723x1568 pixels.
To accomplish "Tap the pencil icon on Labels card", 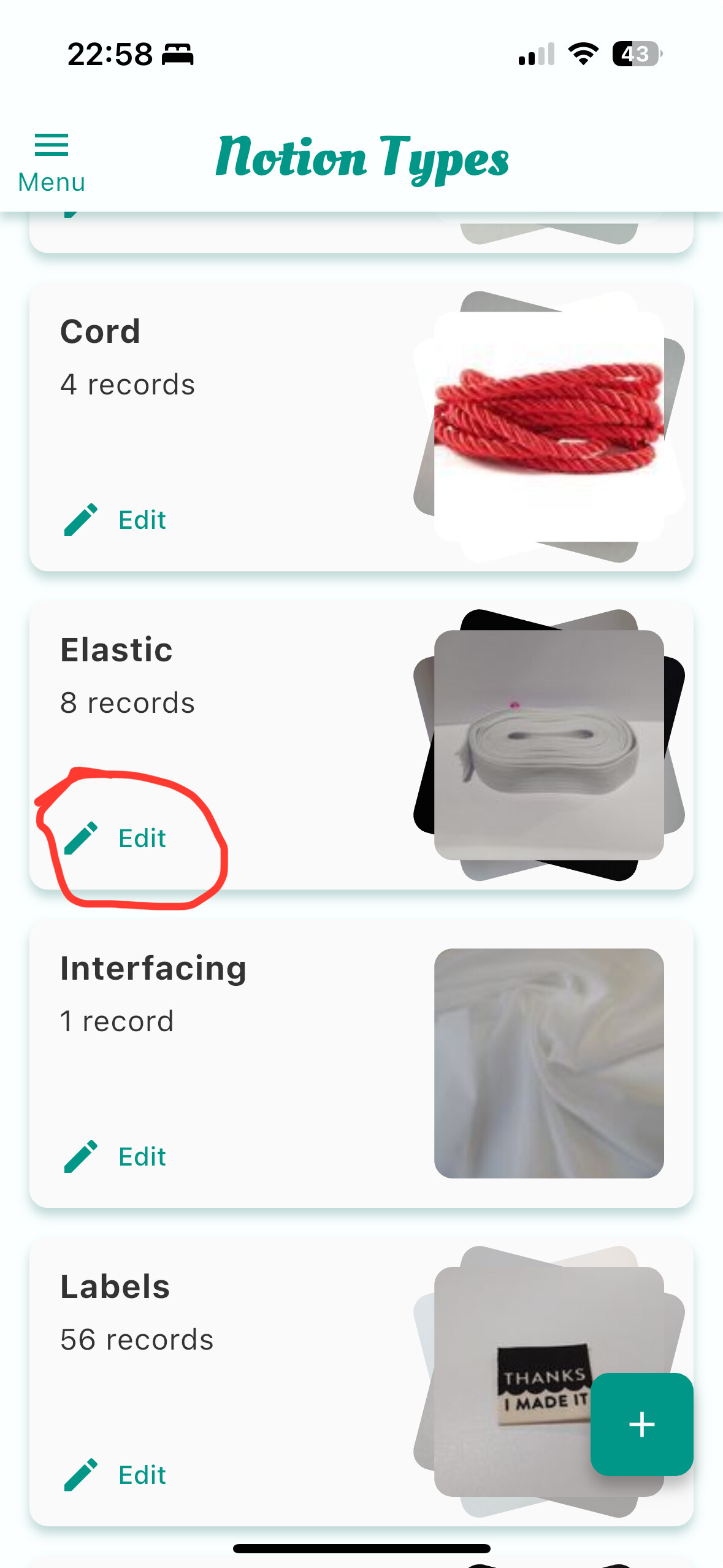I will tap(81, 1475).
